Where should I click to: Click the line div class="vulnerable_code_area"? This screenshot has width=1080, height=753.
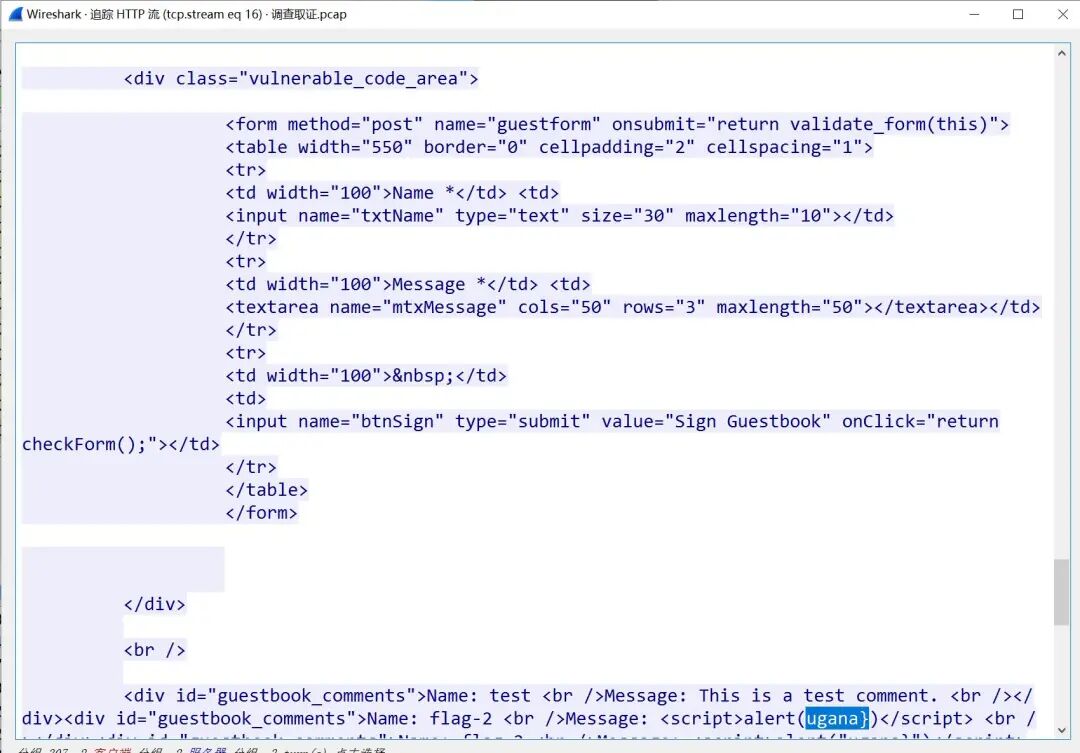(x=301, y=79)
